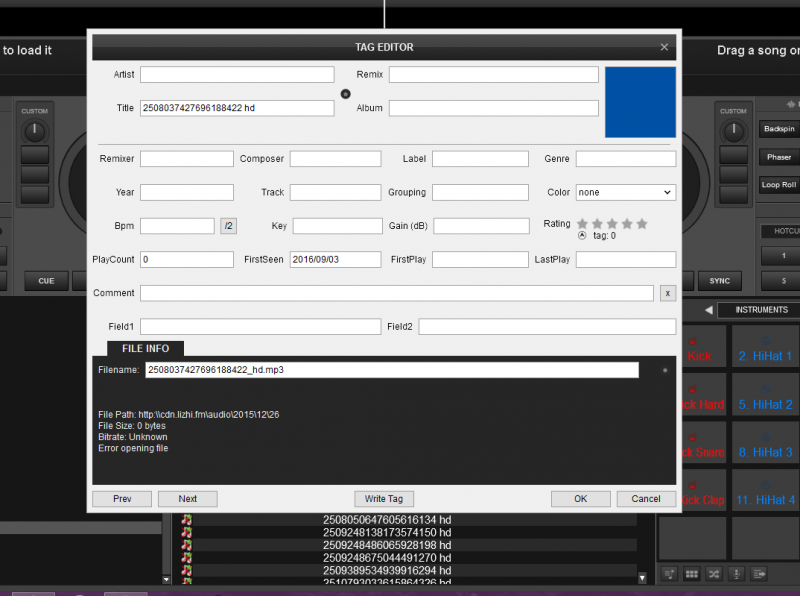The image size is (800, 596).
Task: Open the INSTRUMENTS sampler bank selector
Action: (760, 310)
